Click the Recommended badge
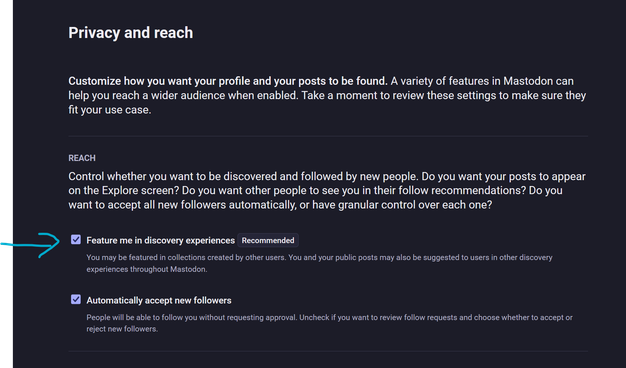Screen dimensions: 626x368 tap(268, 240)
